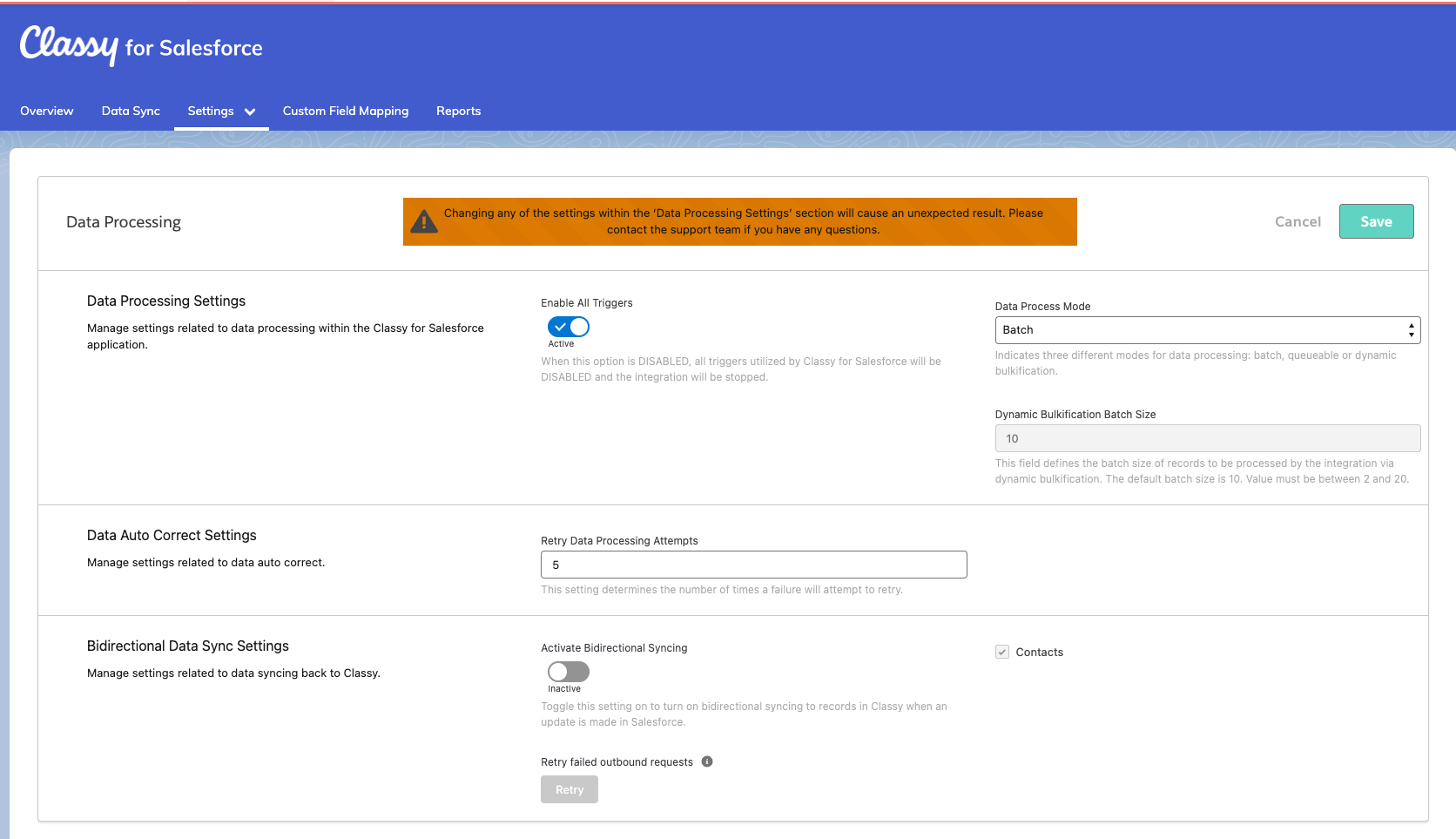Click the Save button
Image resolution: width=1456 pixels, height=839 pixels.
click(x=1376, y=221)
